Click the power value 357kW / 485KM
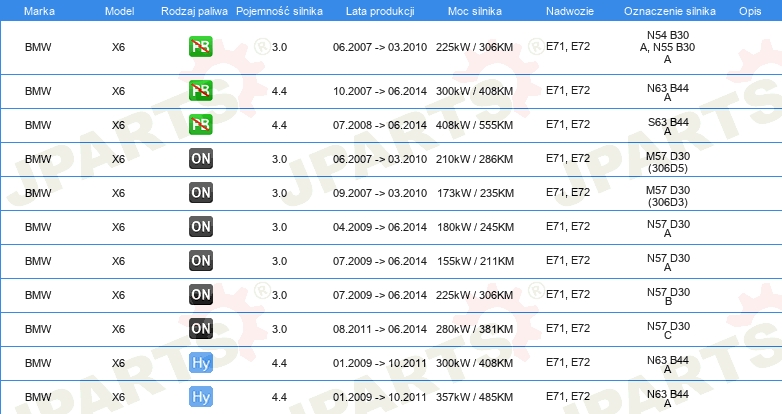Viewport: 782px width, 414px height. pos(474,397)
